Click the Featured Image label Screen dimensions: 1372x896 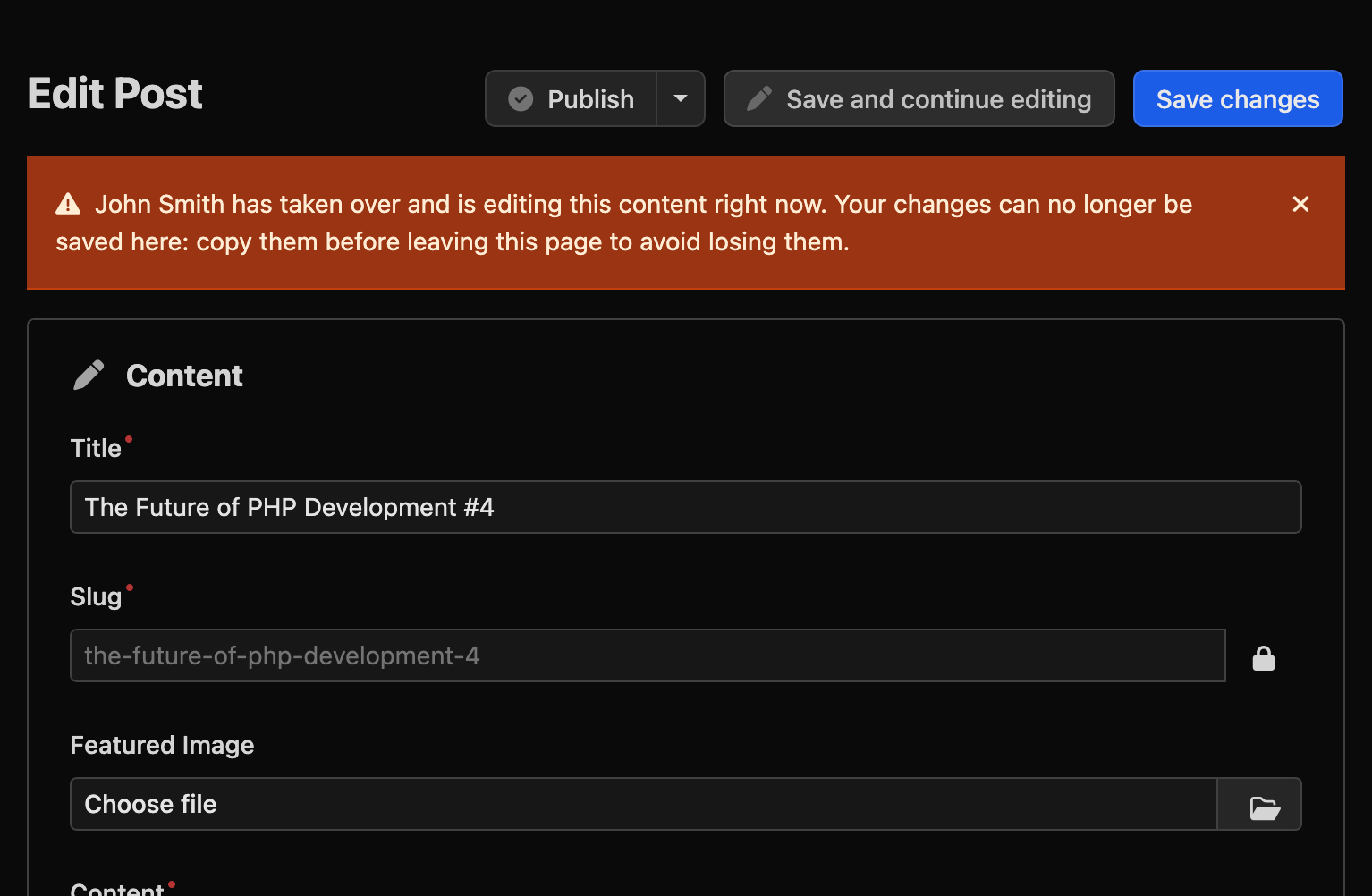click(162, 745)
